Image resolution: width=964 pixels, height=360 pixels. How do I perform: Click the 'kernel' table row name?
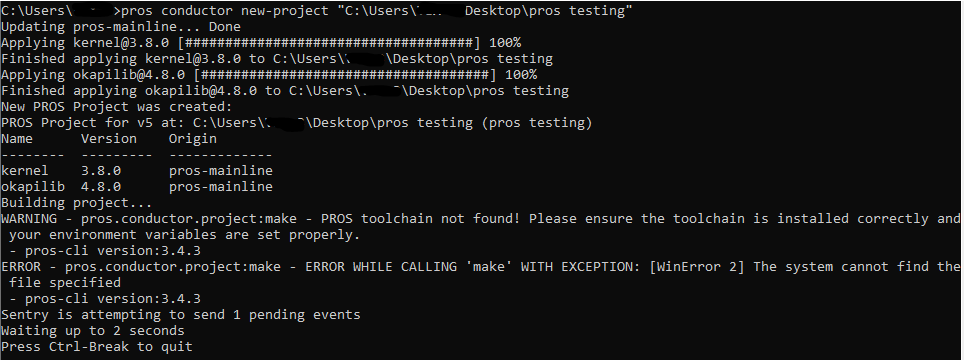tap(25, 170)
